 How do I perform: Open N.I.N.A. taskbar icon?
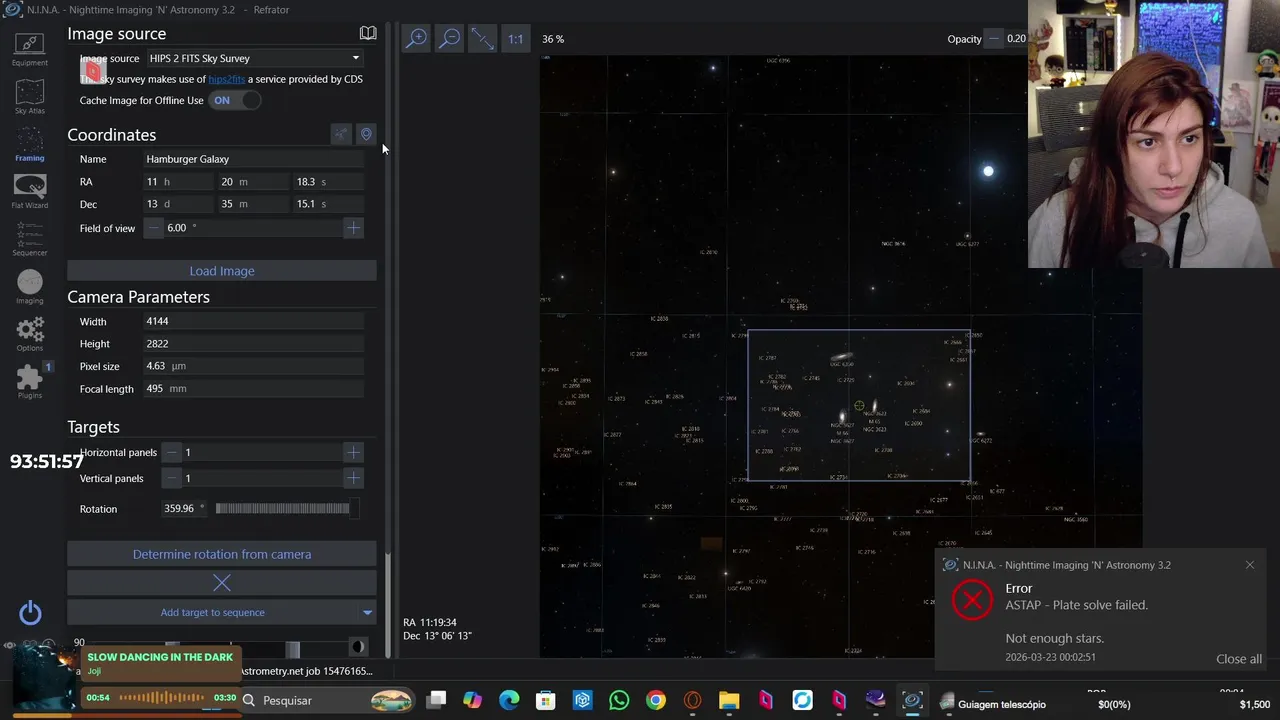point(912,700)
